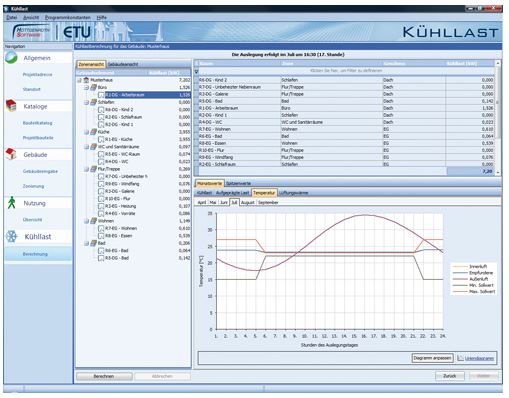Open the Spitzenwerte tab
509x398 pixels.
pos(238,183)
